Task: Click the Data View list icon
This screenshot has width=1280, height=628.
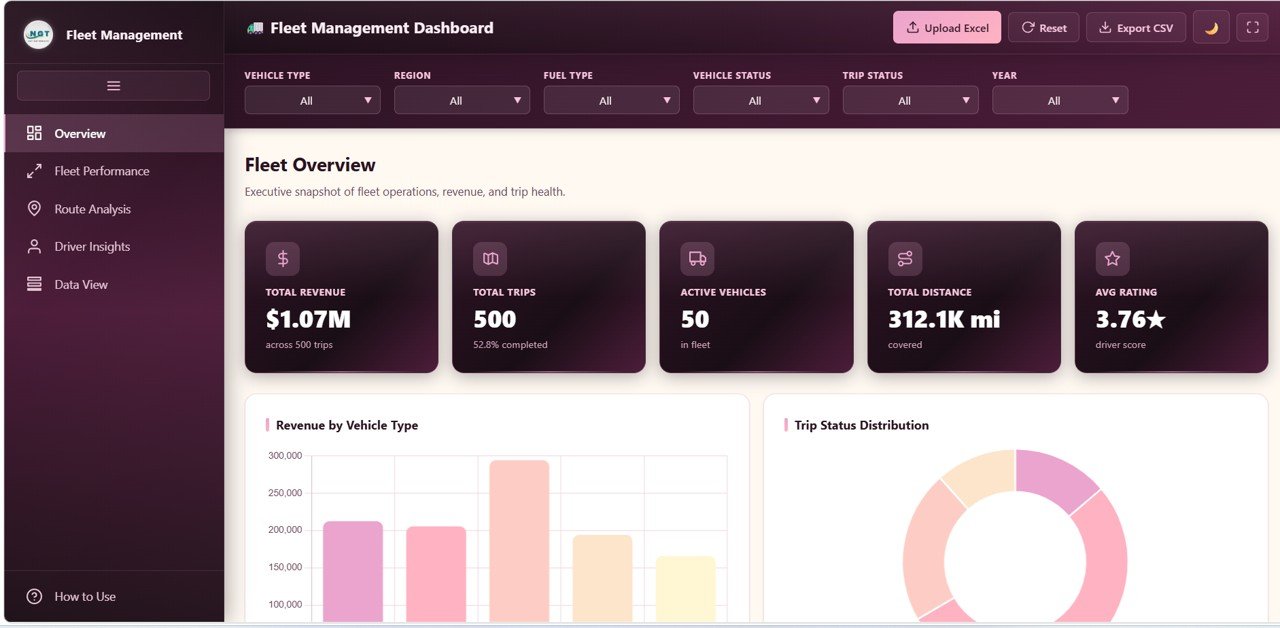Action: (35, 284)
